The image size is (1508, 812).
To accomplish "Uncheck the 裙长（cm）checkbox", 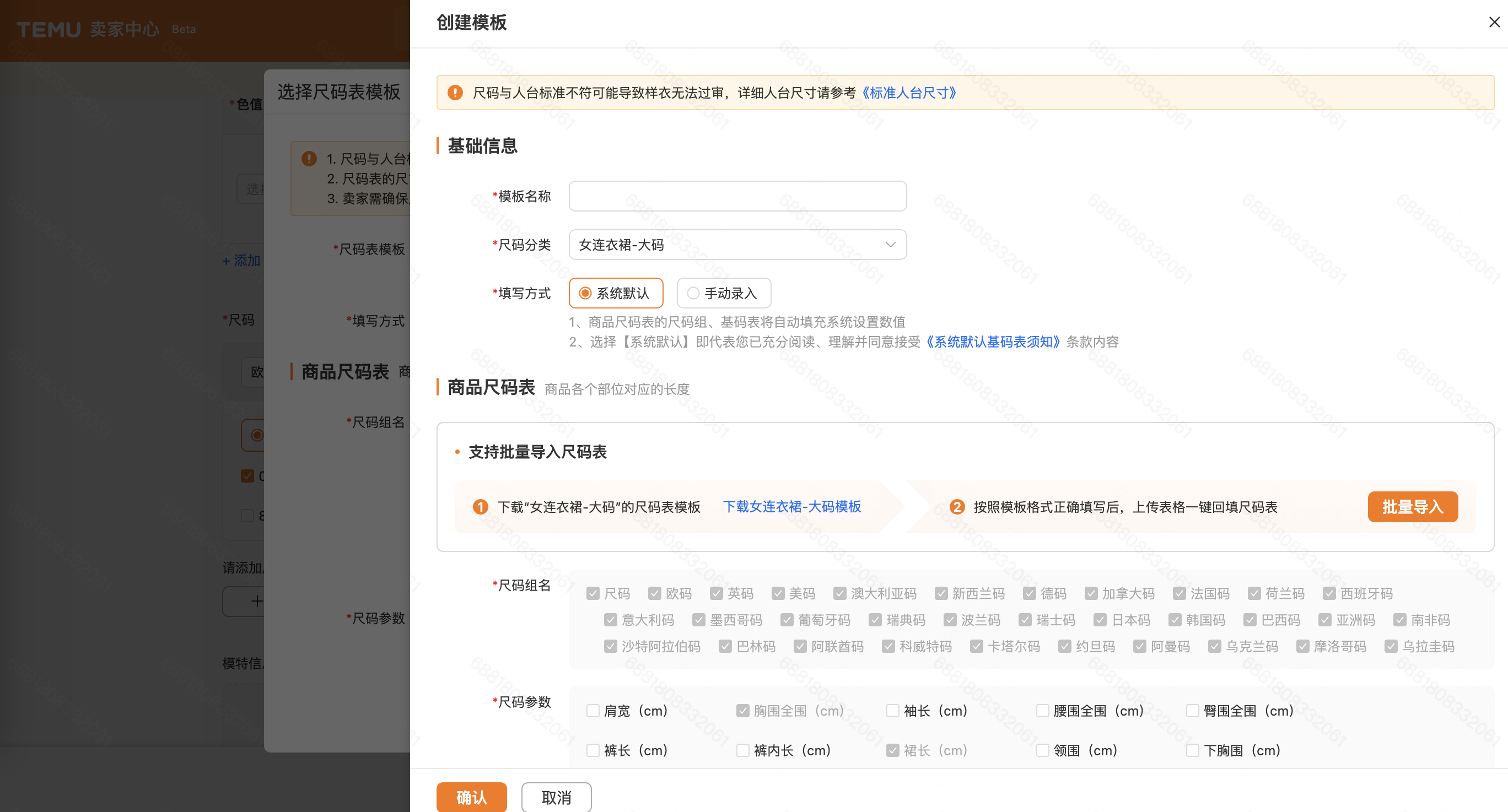I will tap(893, 750).
